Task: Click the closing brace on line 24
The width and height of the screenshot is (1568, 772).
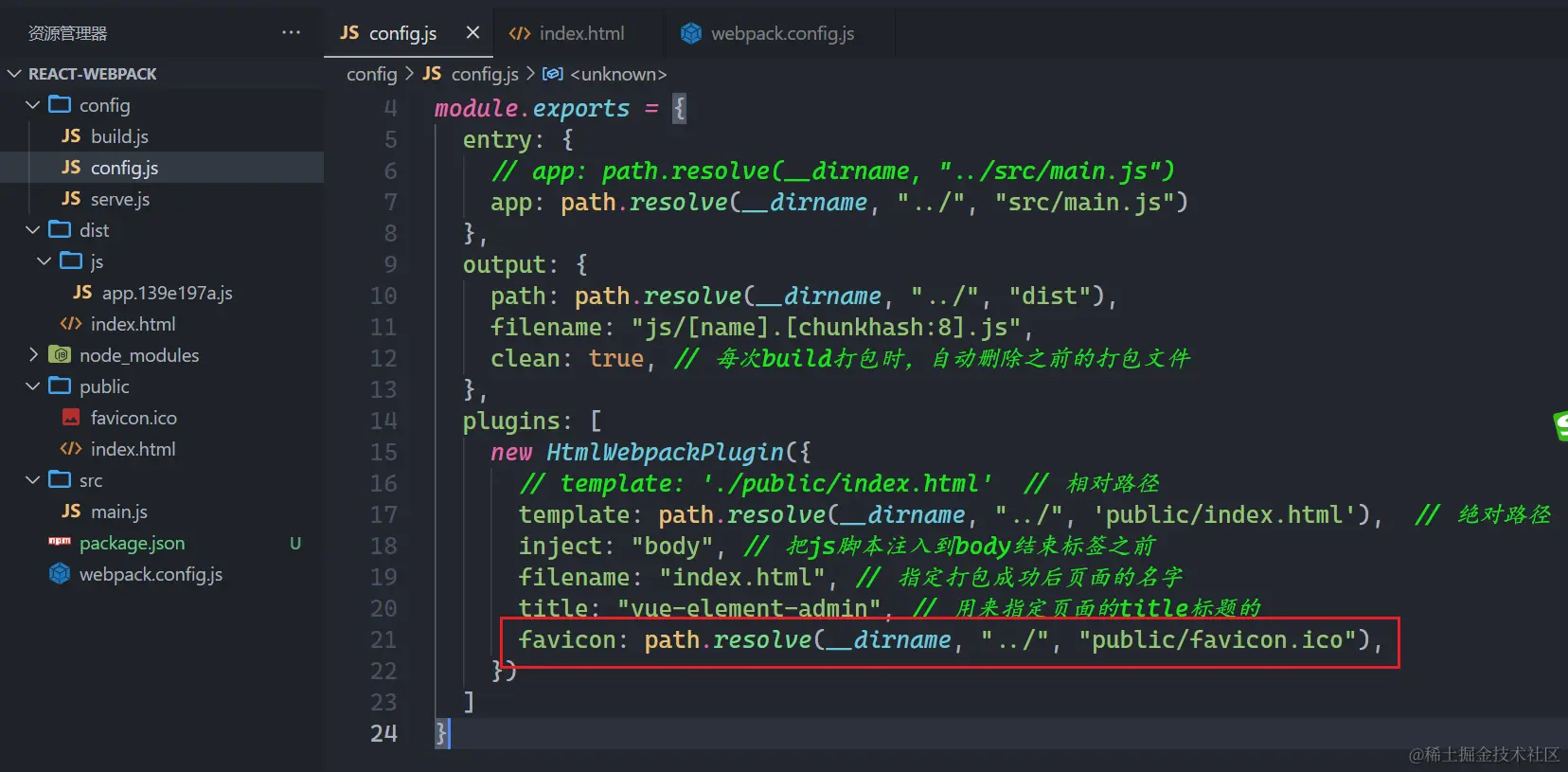Action: pyautogui.click(x=441, y=733)
